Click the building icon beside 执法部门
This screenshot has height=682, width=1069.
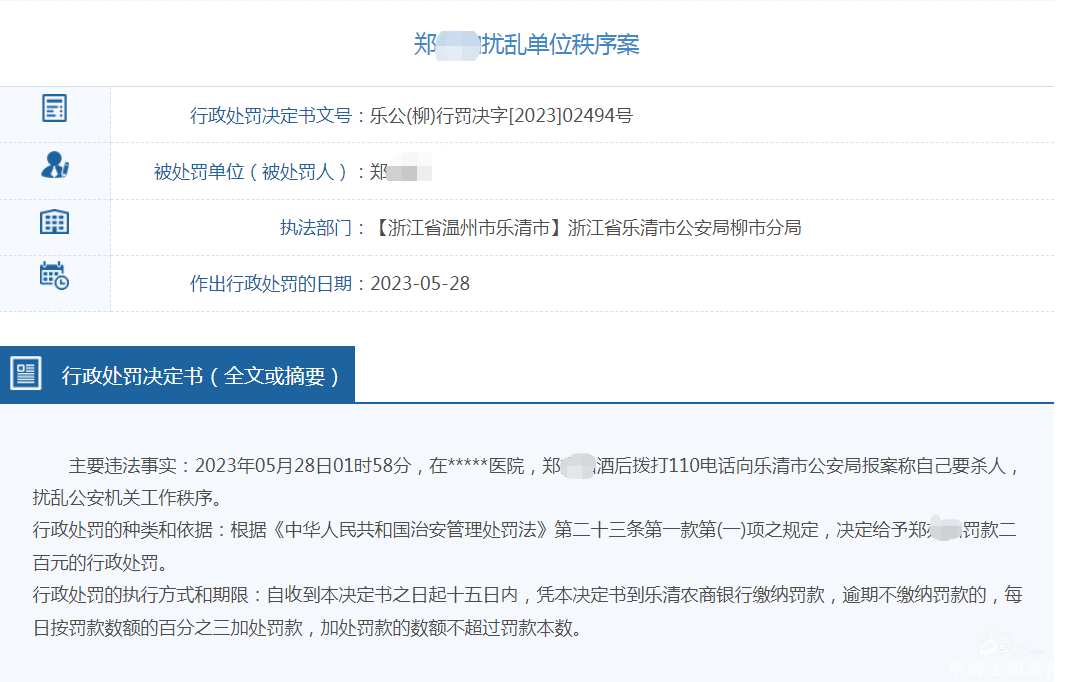(55, 222)
